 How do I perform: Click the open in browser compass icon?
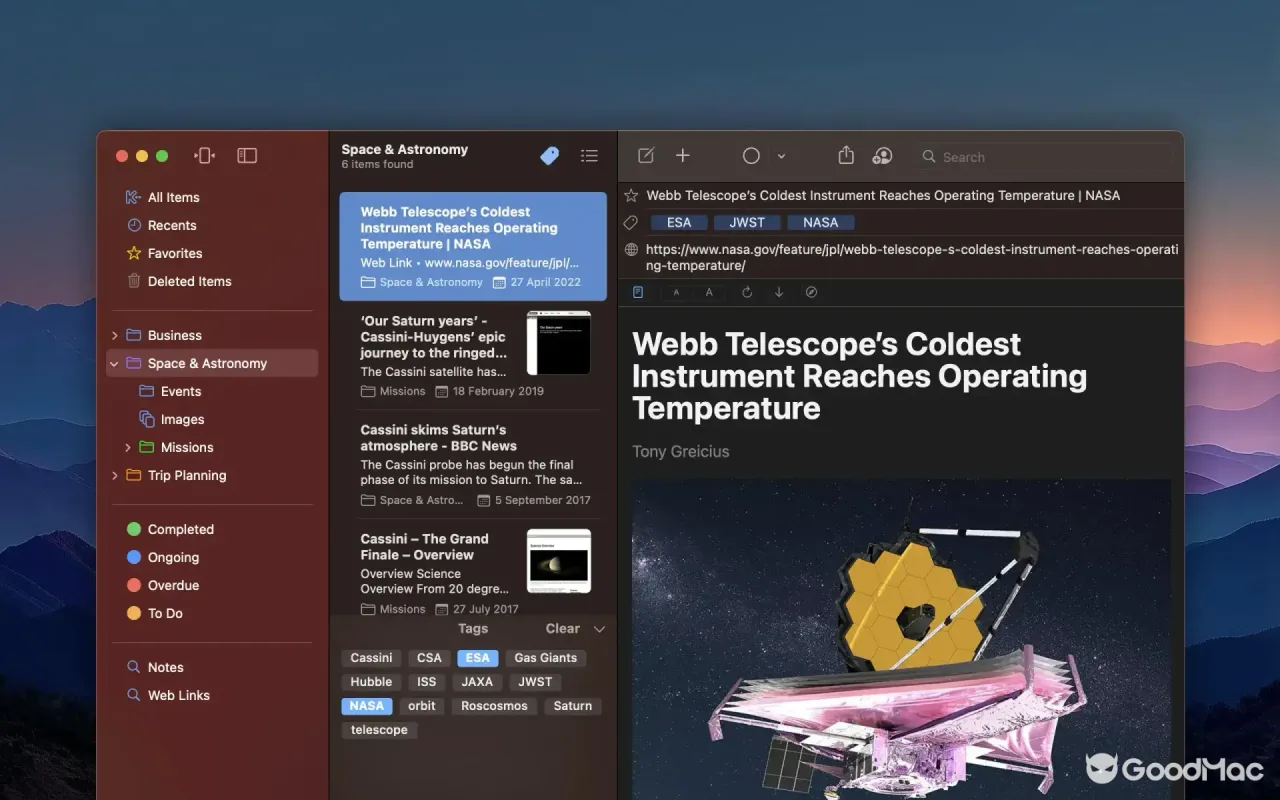(811, 292)
